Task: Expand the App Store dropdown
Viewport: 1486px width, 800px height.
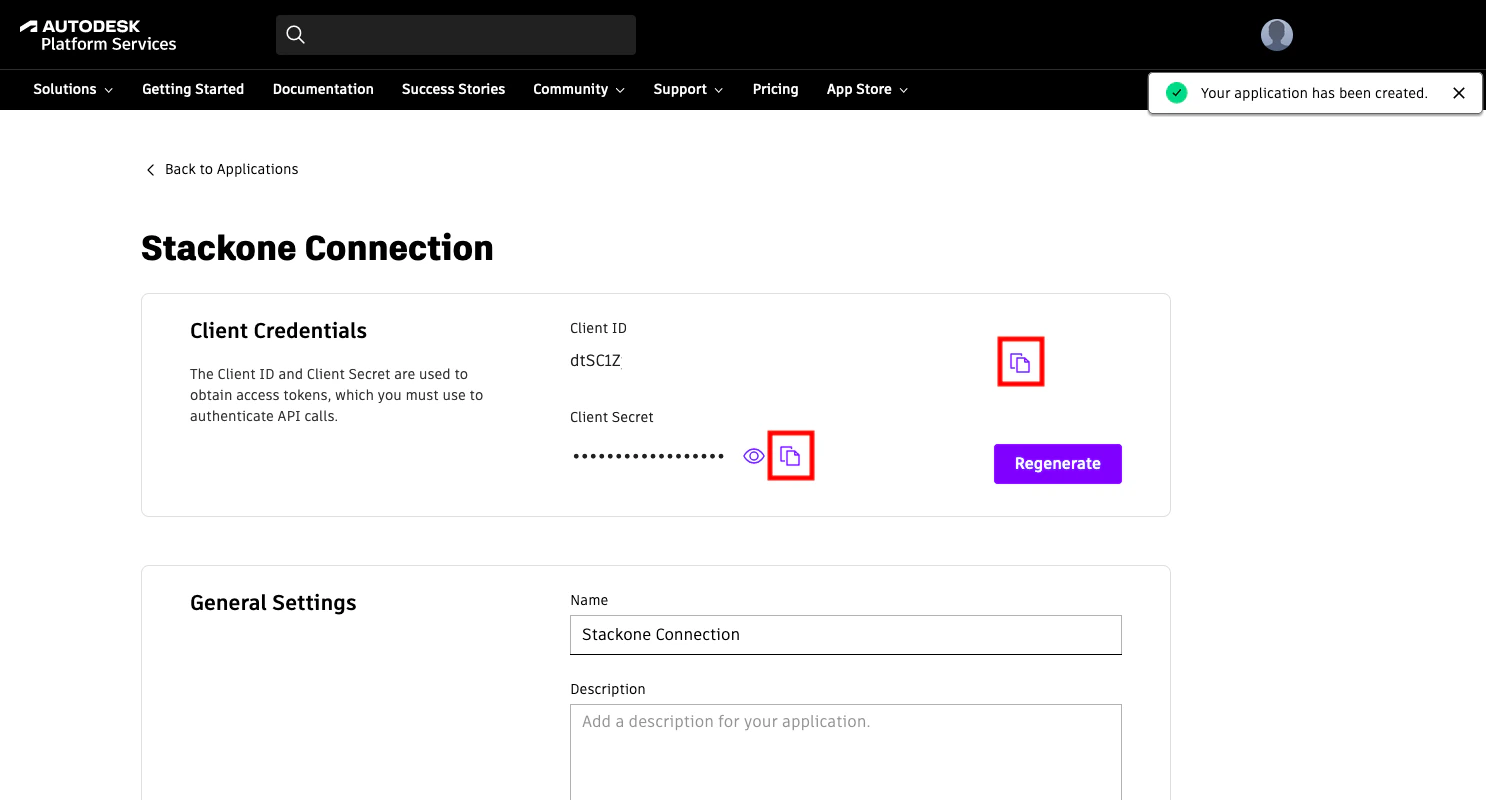Action: pos(866,89)
